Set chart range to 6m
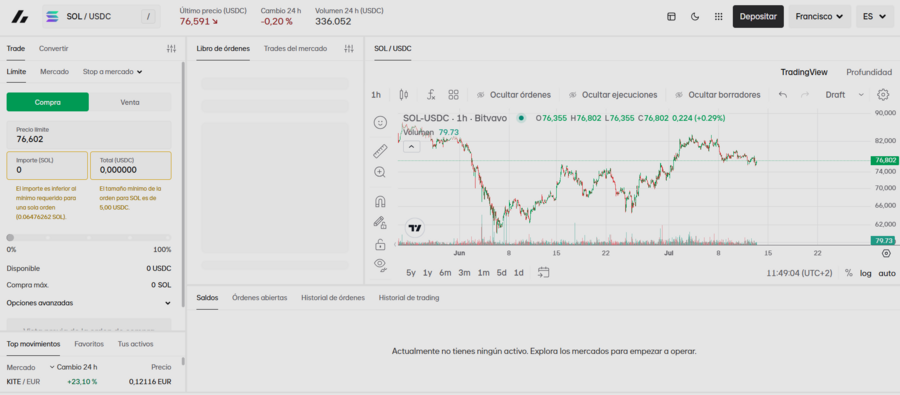Screen dimensions: 900x395 pos(445,273)
